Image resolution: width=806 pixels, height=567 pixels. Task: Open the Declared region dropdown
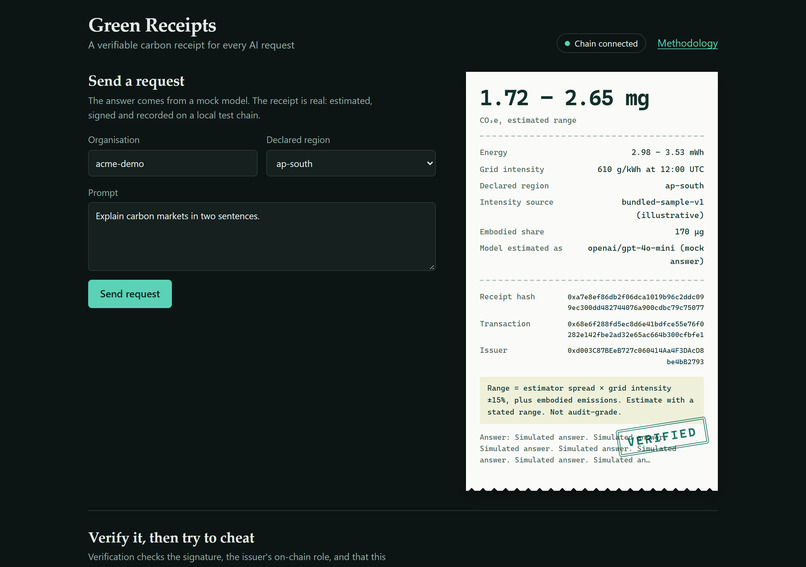[x=351, y=163]
